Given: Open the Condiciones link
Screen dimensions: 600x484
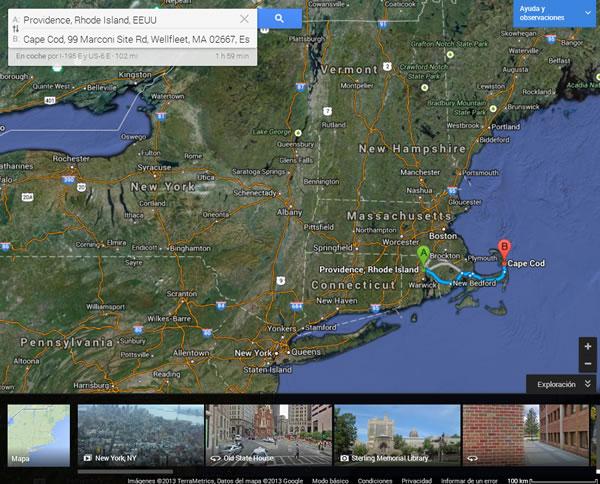Looking at the screenshot, I should click(375, 481).
